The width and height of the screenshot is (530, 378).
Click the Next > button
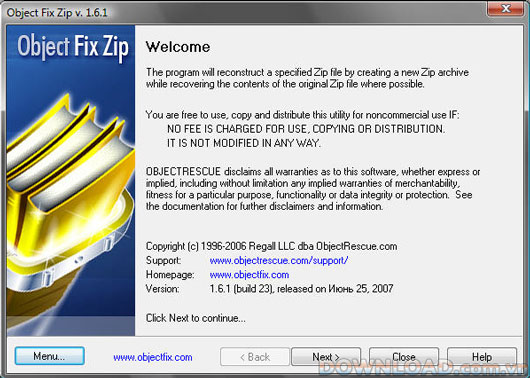pos(326,357)
